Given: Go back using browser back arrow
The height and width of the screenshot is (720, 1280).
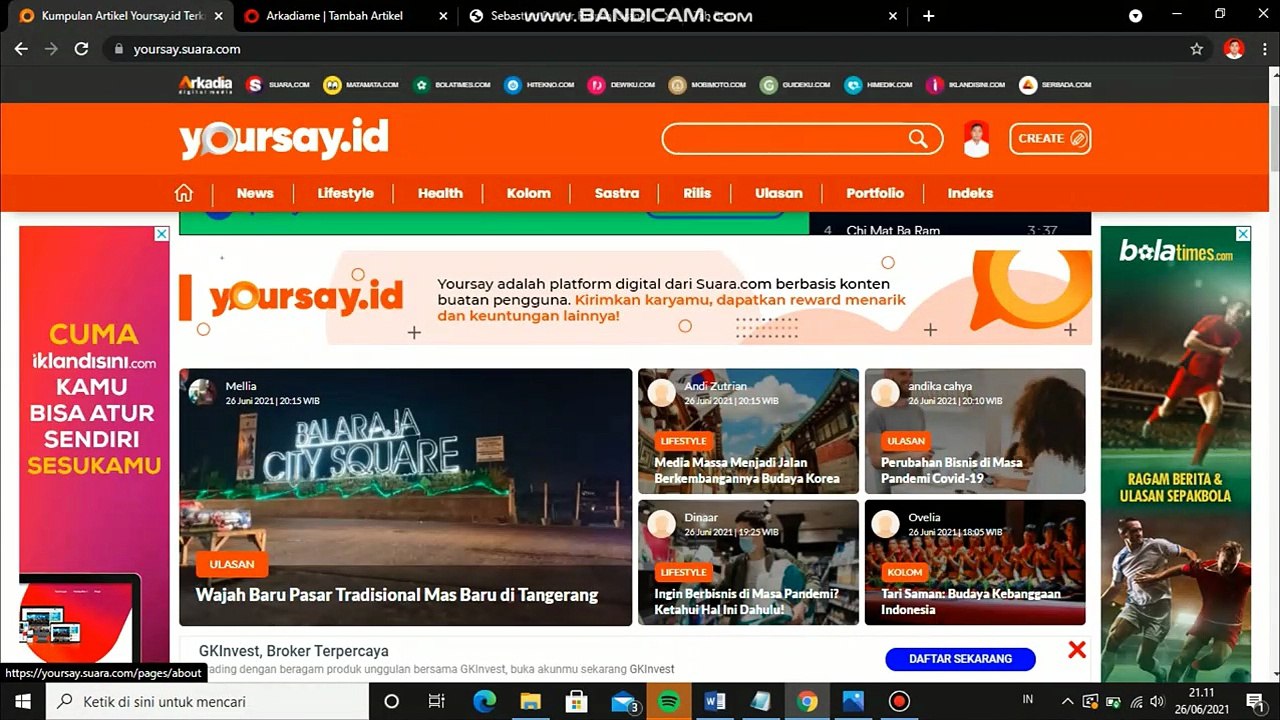Looking at the screenshot, I should (21, 49).
